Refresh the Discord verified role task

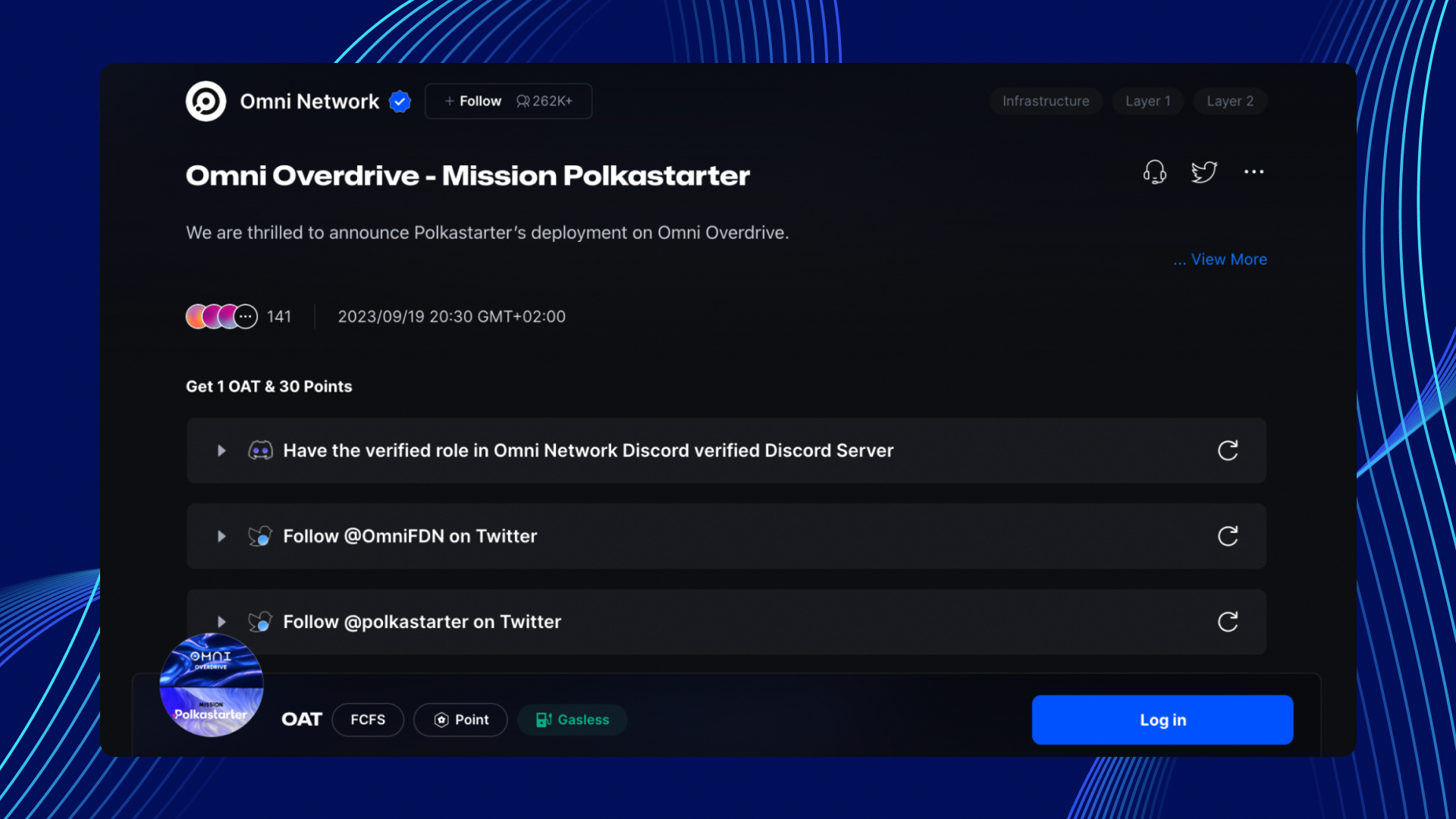(x=1228, y=450)
